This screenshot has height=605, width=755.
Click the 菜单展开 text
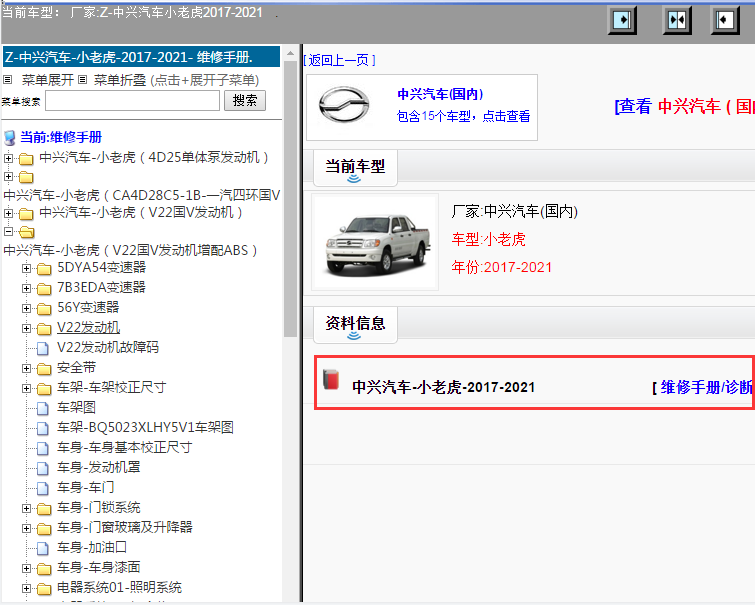[x=48, y=80]
